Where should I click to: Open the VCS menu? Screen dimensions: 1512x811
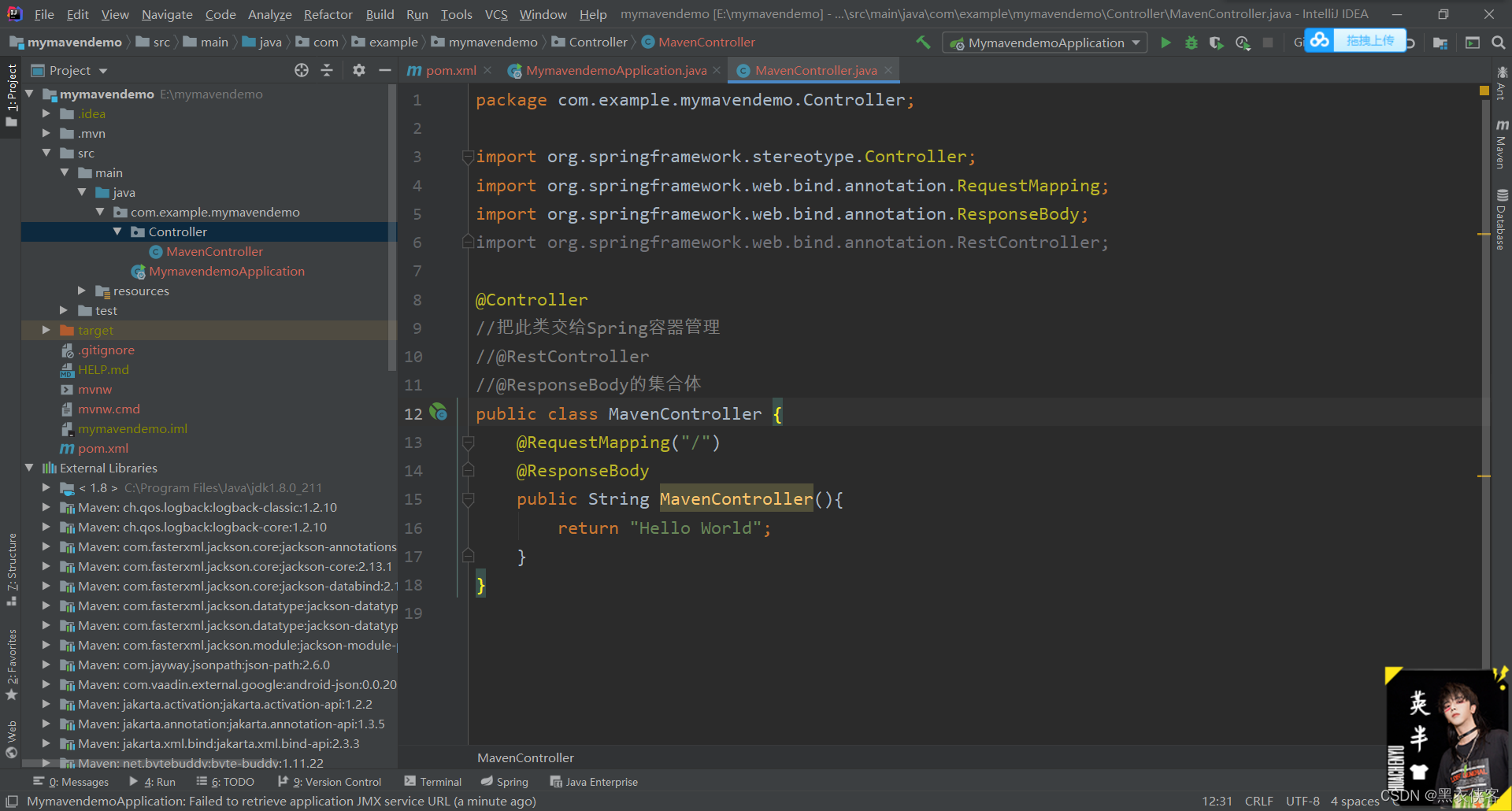tap(496, 14)
